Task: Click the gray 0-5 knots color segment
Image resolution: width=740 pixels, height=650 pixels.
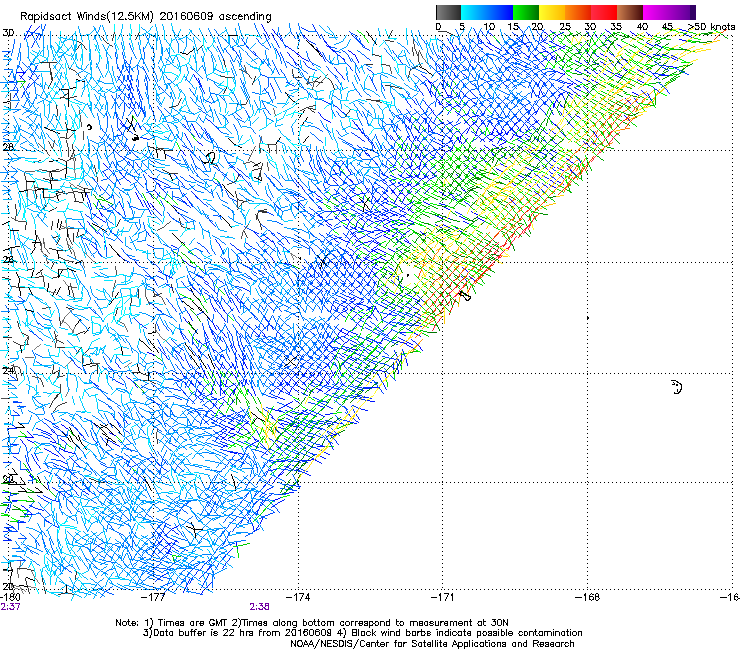Action: click(449, 12)
